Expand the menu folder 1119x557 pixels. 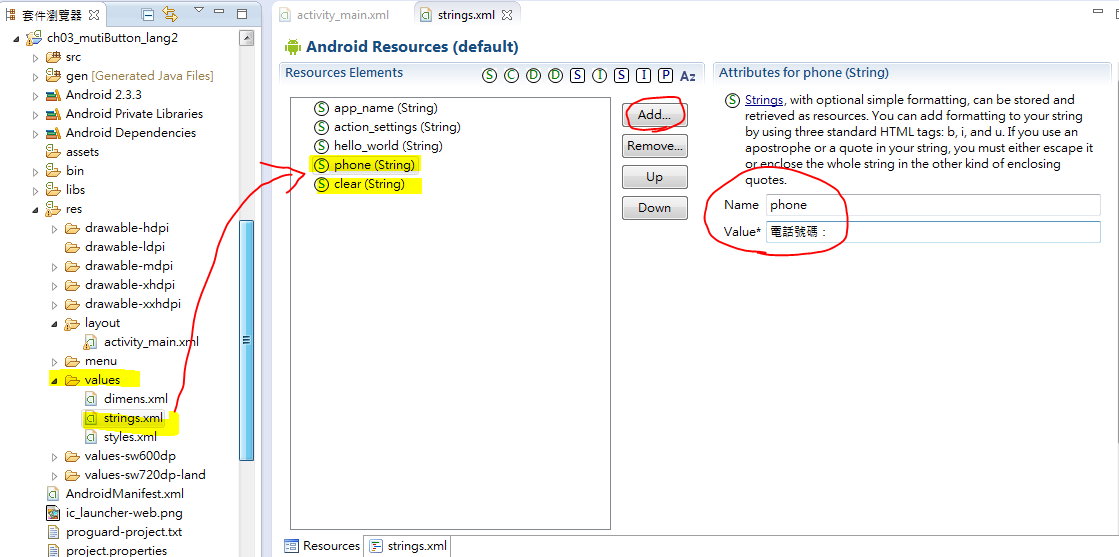tap(54, 361)
